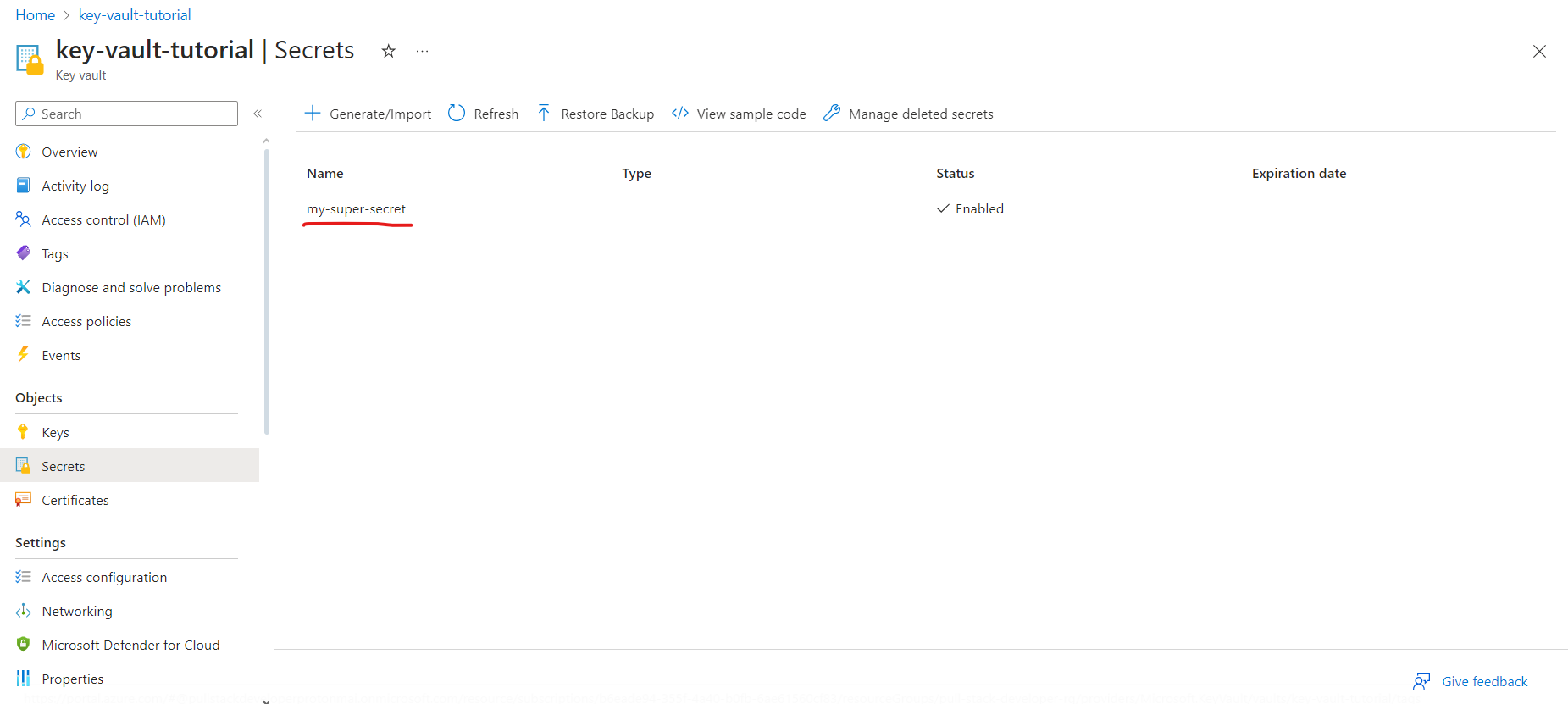Click key-vault-tutorial breadcrumb link

(135, 15)
